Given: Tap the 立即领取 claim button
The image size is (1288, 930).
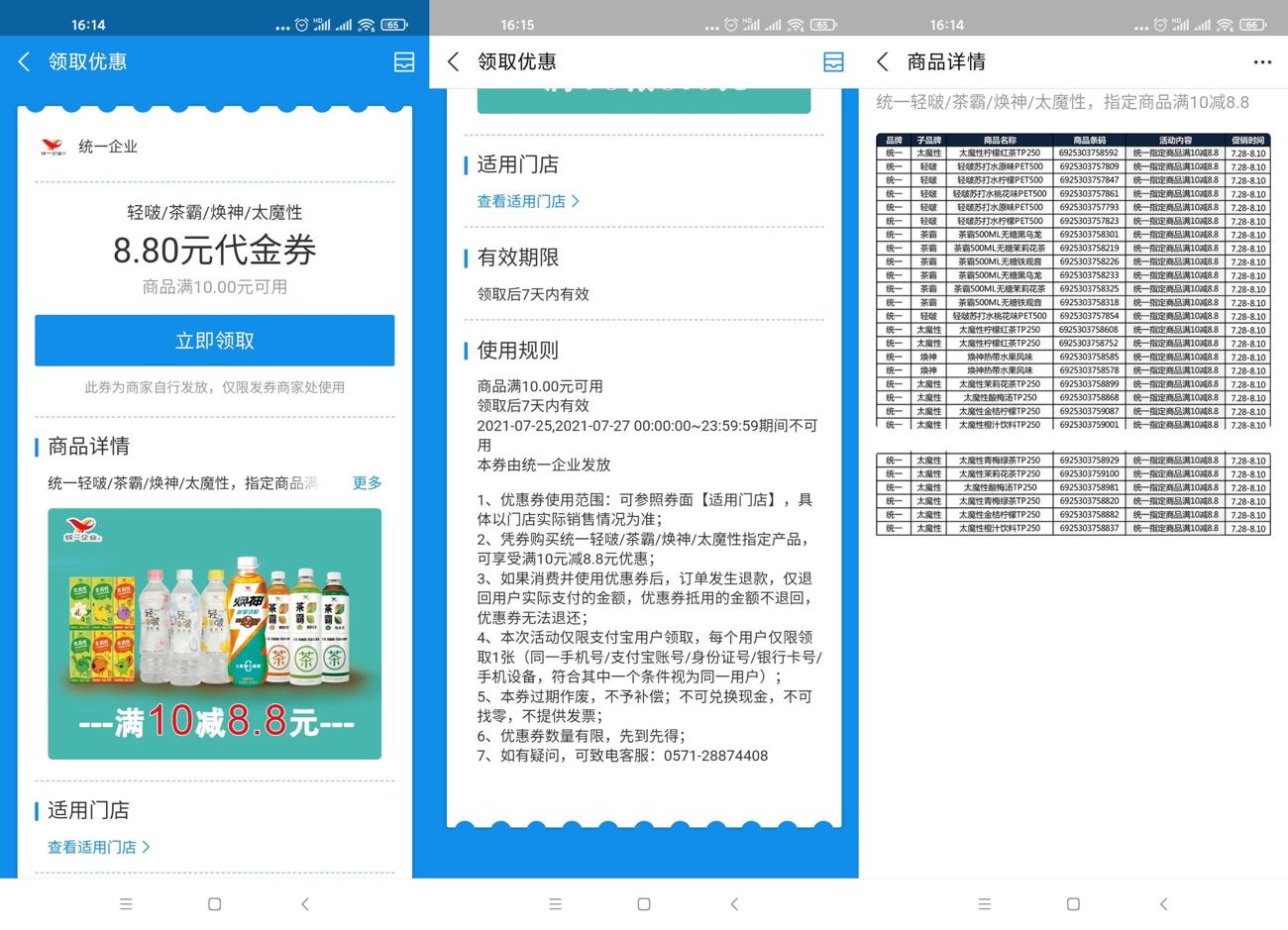Looking at the screenshot, I should (214, 340).
